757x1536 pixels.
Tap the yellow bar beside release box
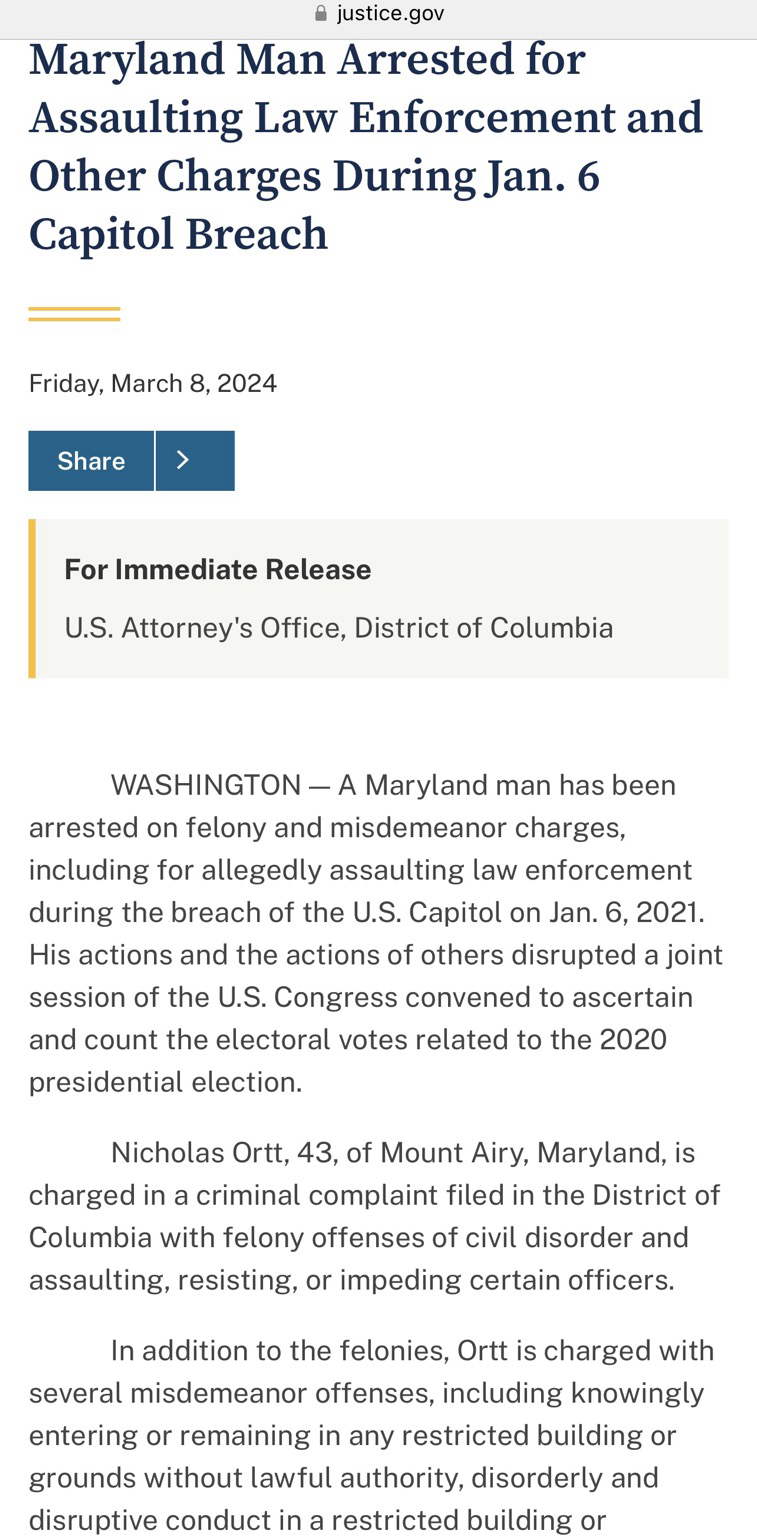tap(32, 598)
